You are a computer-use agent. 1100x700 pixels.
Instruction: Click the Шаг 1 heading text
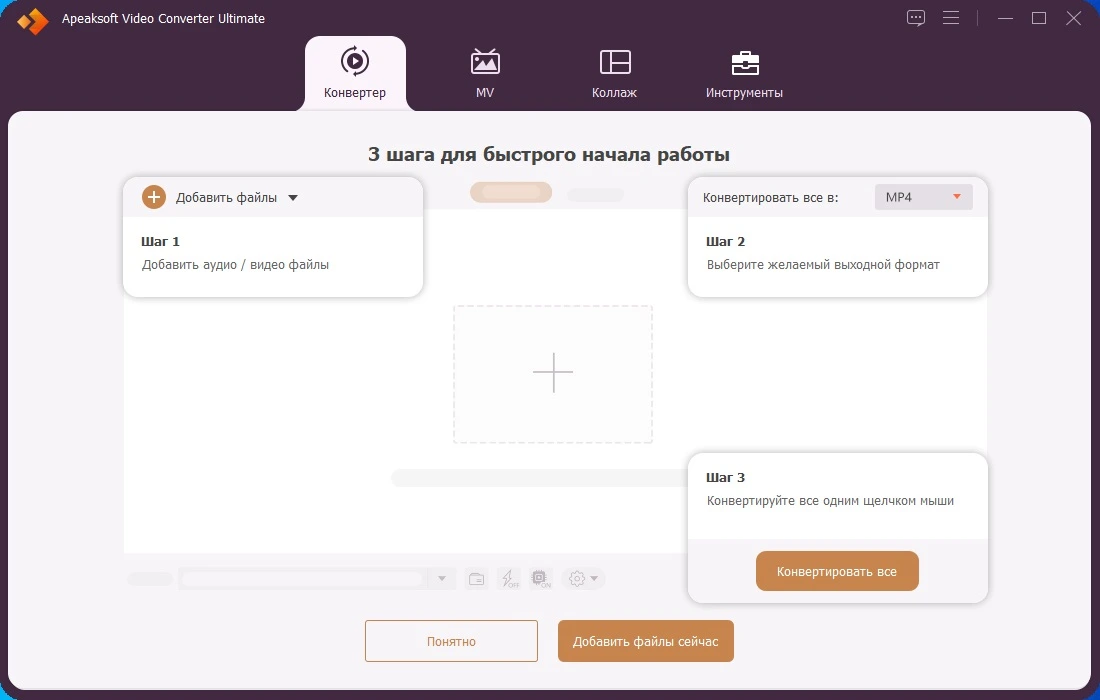[161, 241]
